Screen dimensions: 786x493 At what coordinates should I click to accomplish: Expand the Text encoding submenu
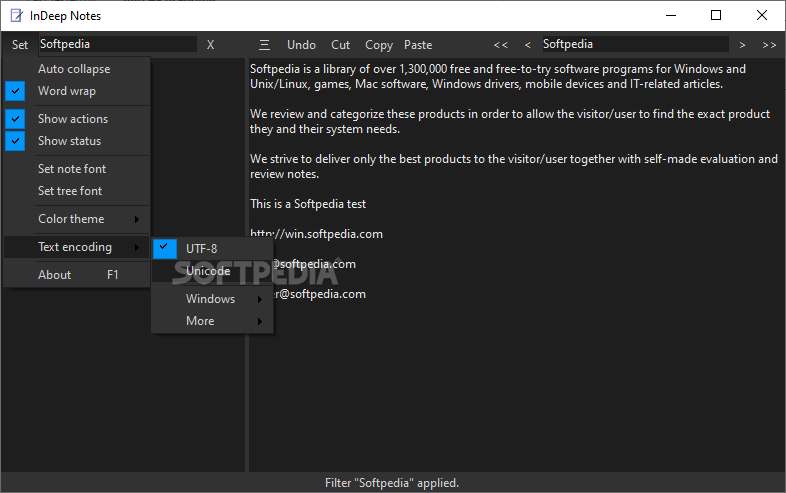(x=77, y=247)
